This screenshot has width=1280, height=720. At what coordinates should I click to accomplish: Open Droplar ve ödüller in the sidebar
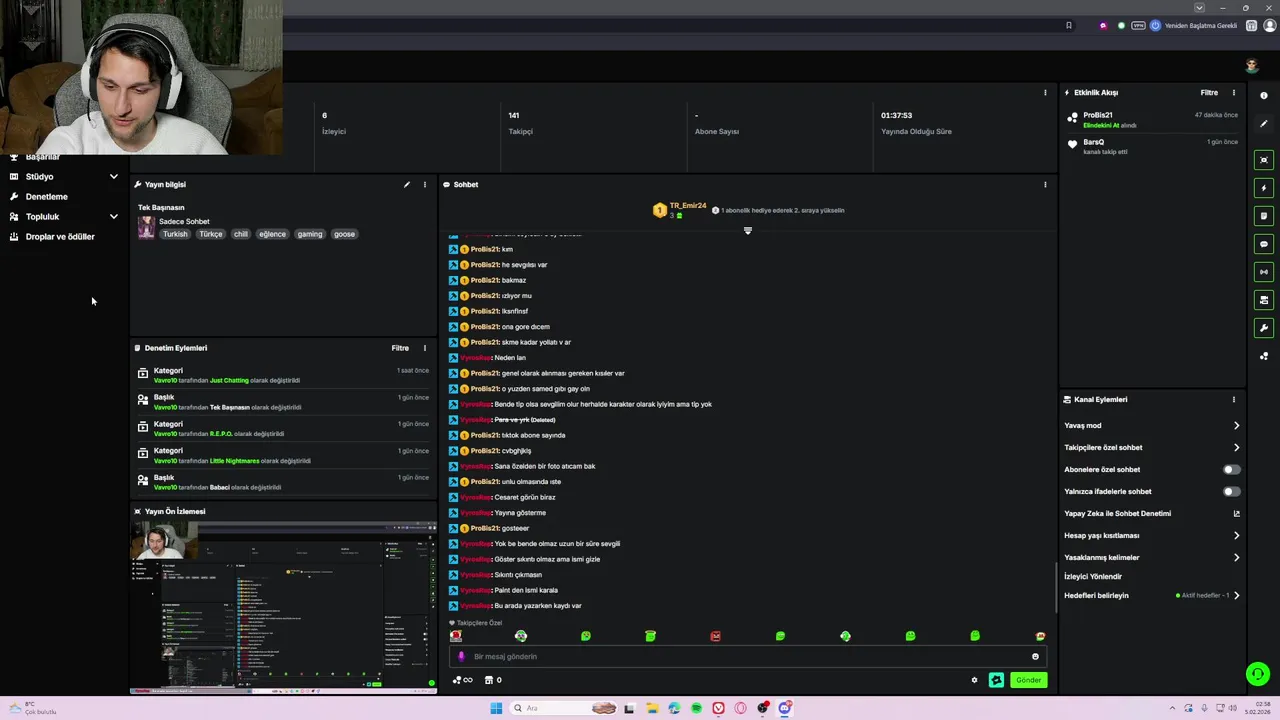(60, 237)
